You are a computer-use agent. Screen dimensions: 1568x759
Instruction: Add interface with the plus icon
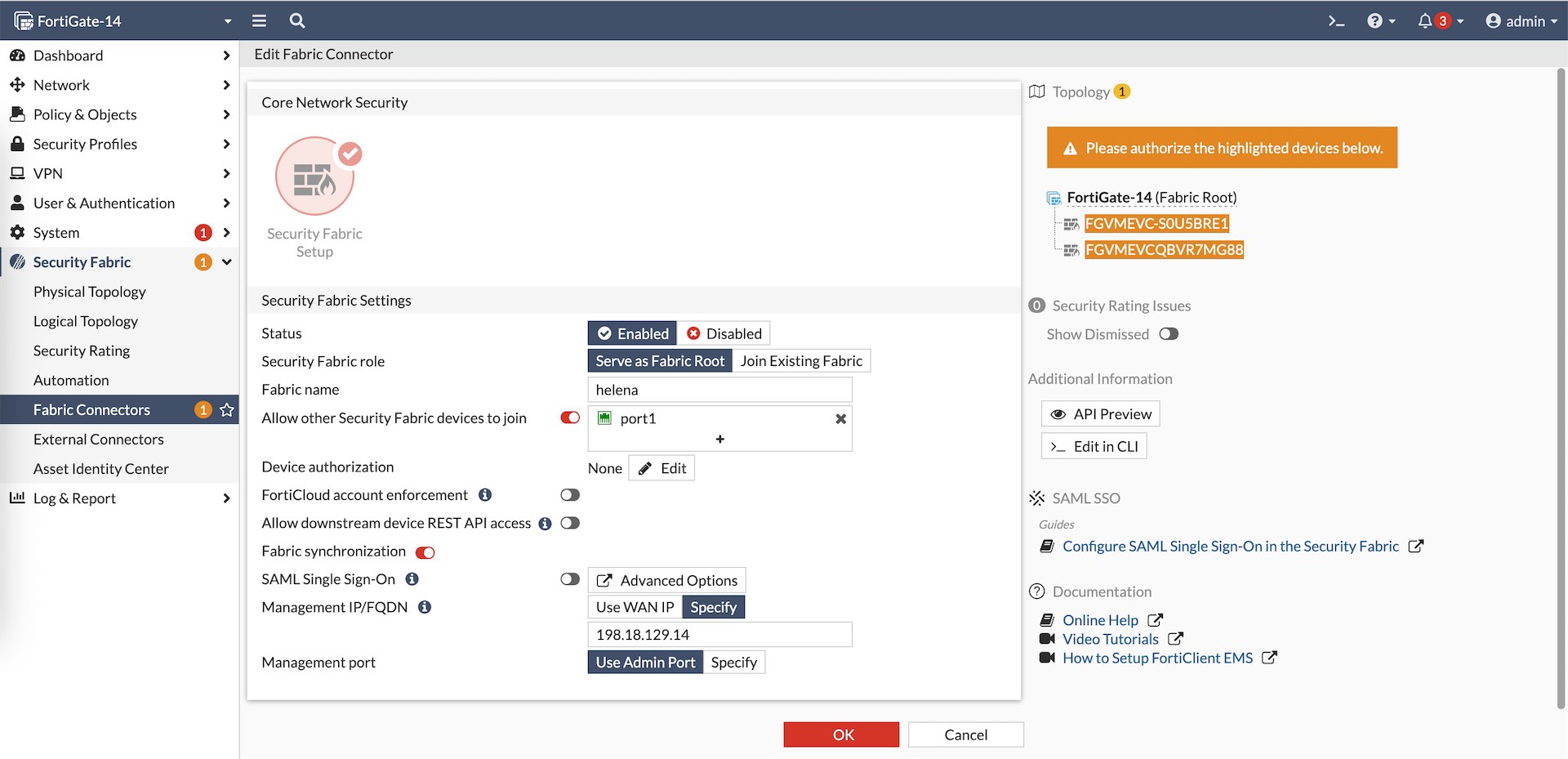click(719, 440)
